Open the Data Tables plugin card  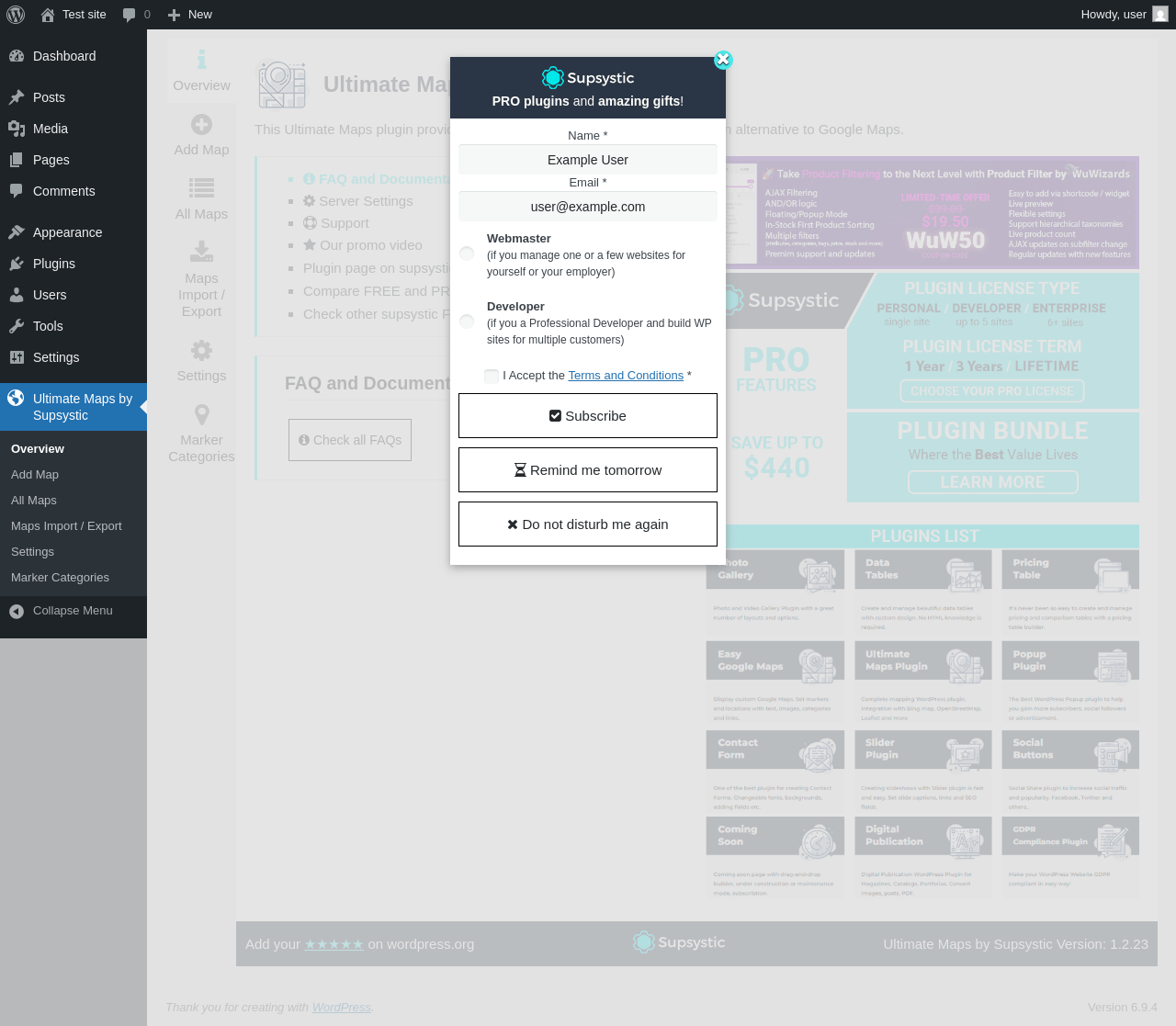(x=923, y=592)
